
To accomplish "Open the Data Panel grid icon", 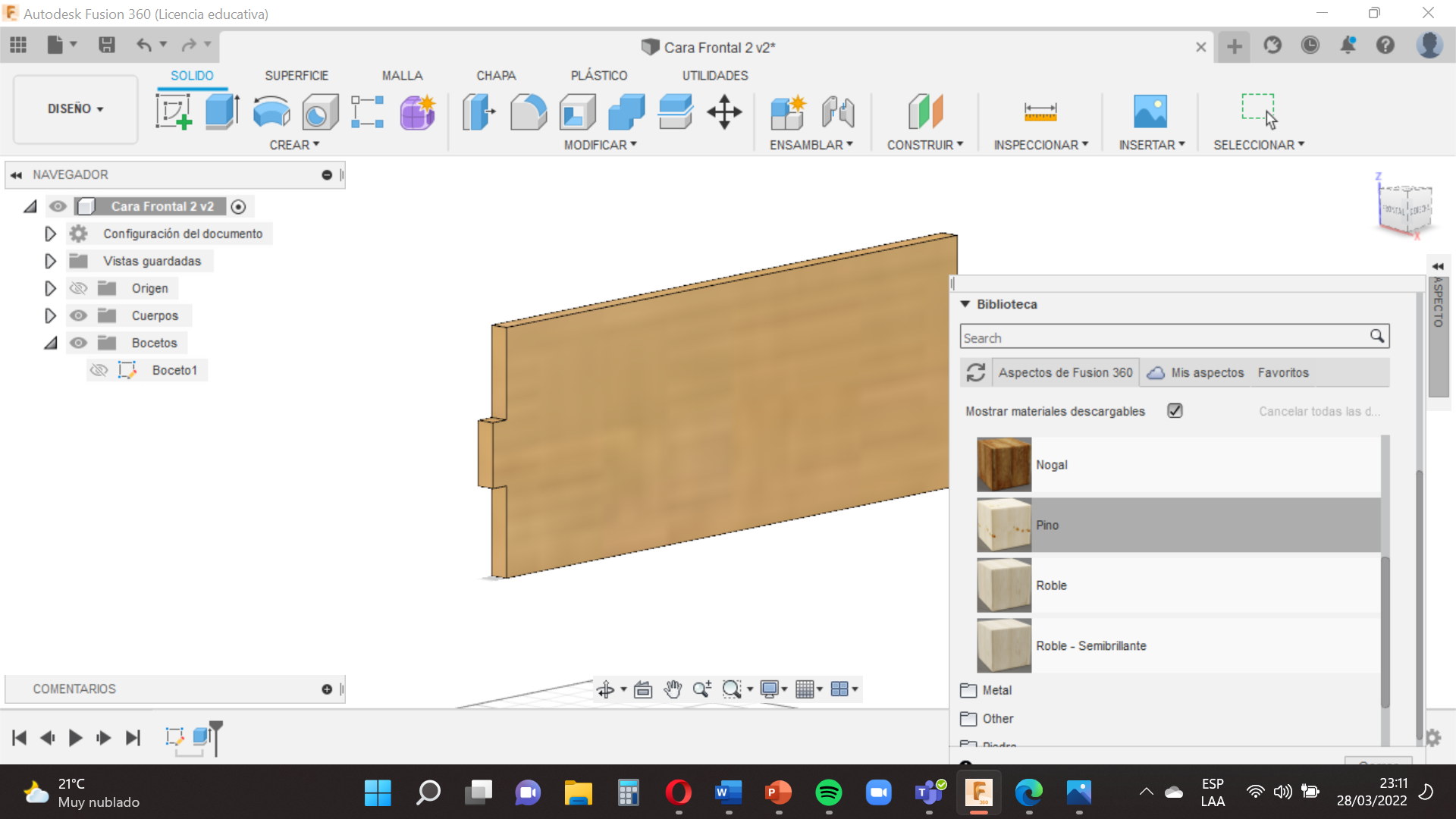I will point(18,45).
